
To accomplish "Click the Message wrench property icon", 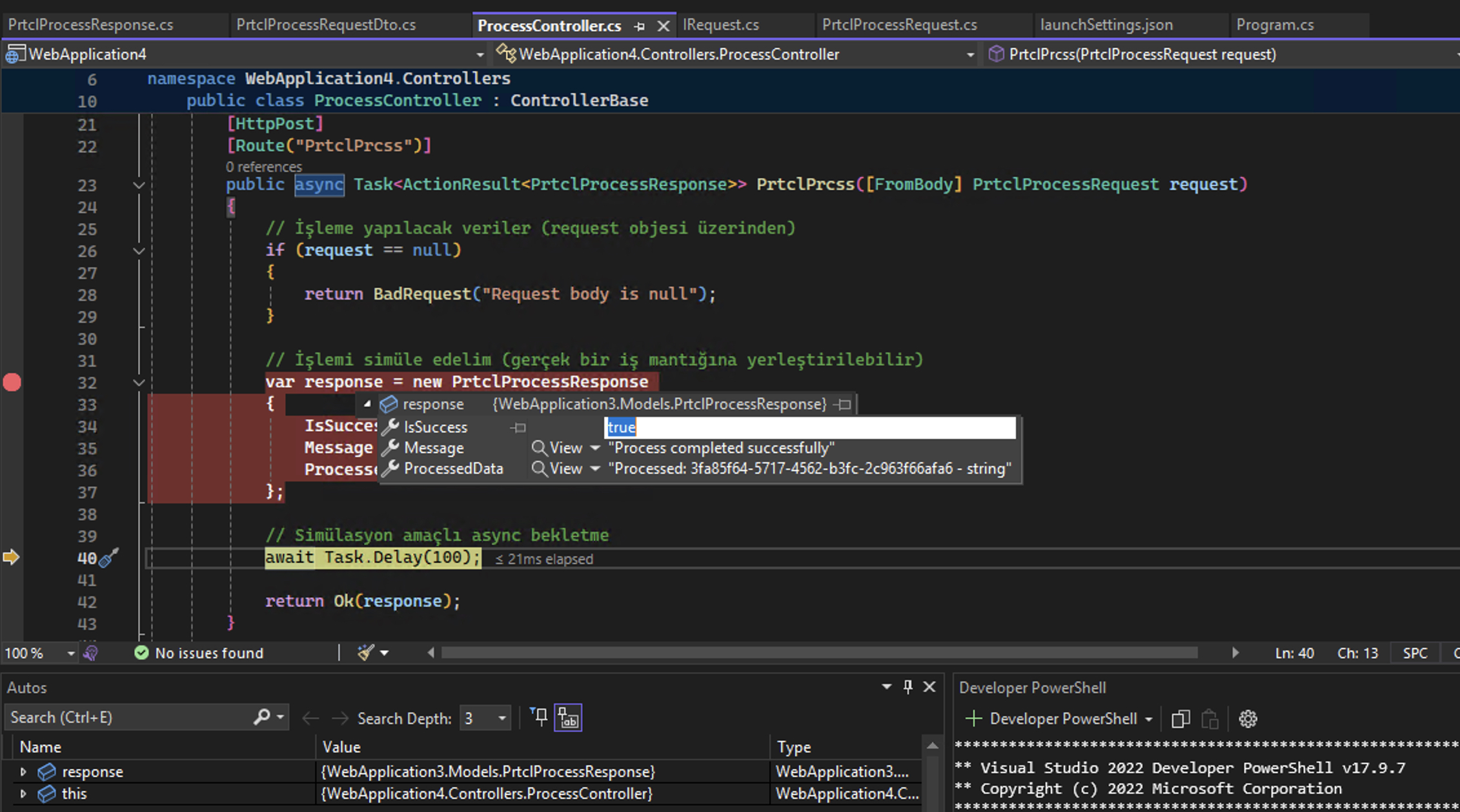I will 390,447.
